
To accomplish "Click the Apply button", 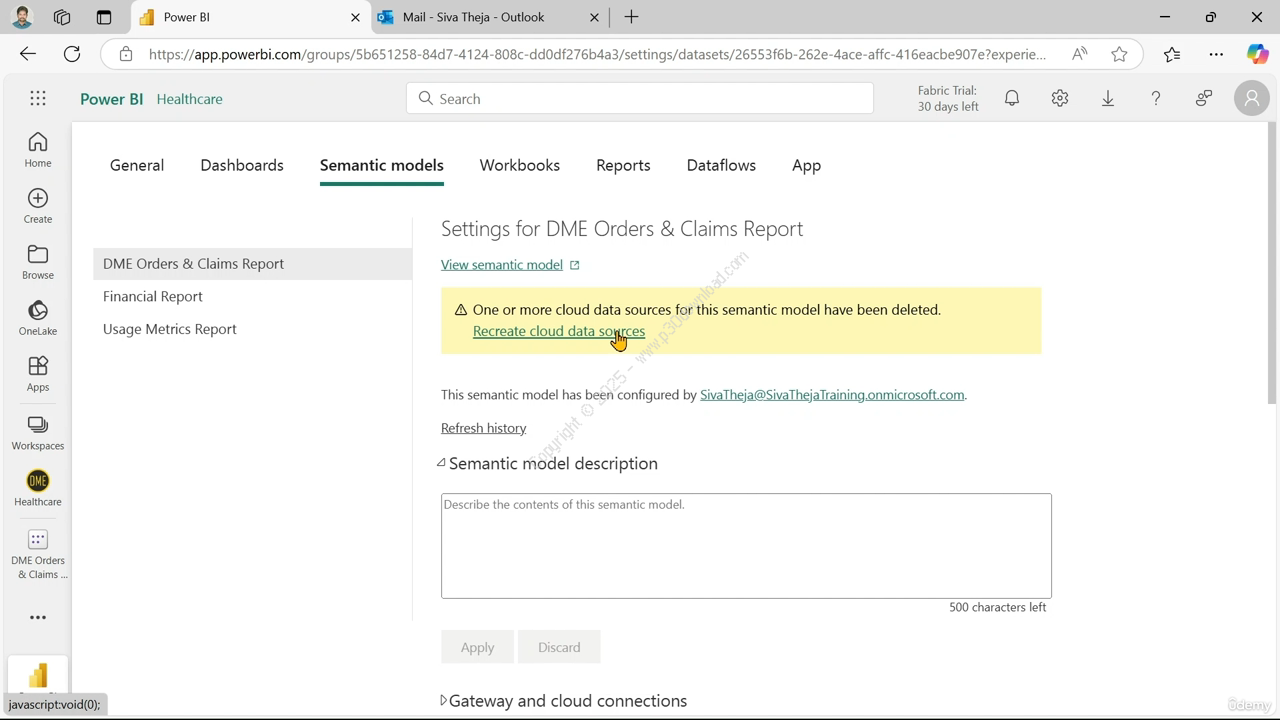I will tap(477, 647).
